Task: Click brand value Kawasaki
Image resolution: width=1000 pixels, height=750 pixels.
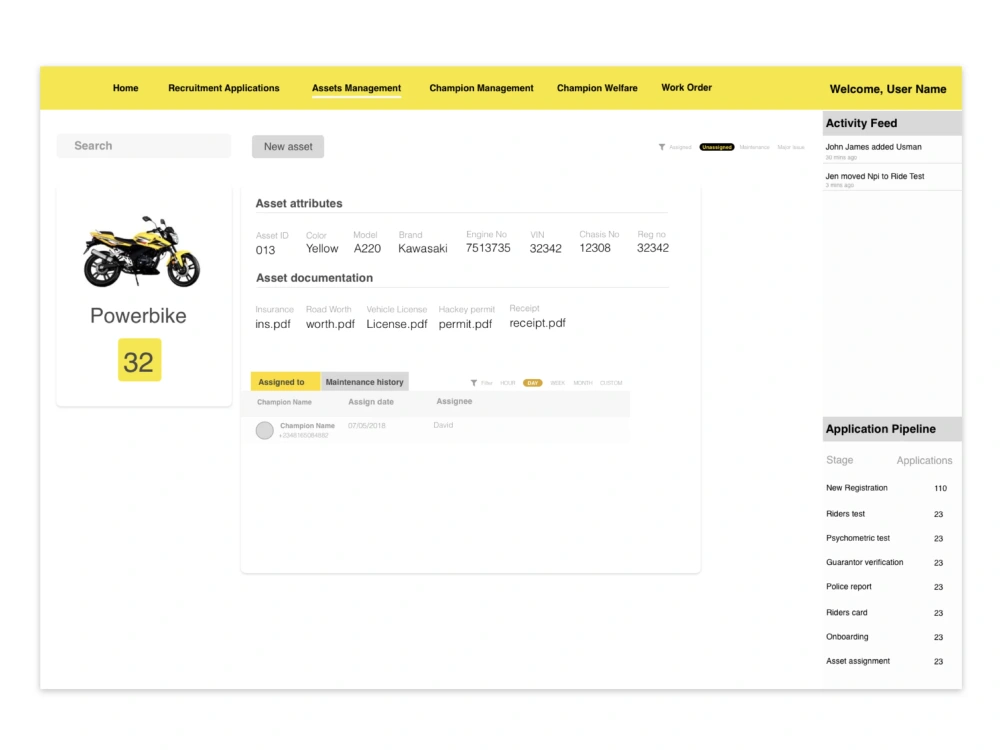Action: pyautogui.click(x=423, y=249)
